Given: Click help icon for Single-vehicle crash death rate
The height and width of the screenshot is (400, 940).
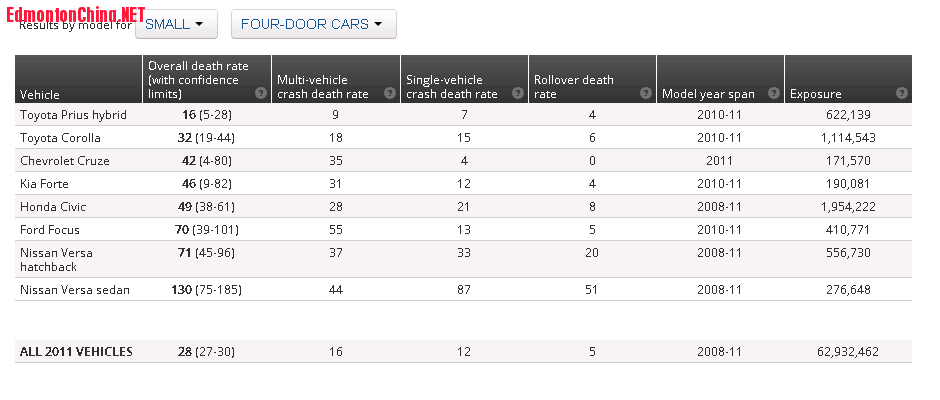Looking at the screenshot, I should (x=518, y=94).
